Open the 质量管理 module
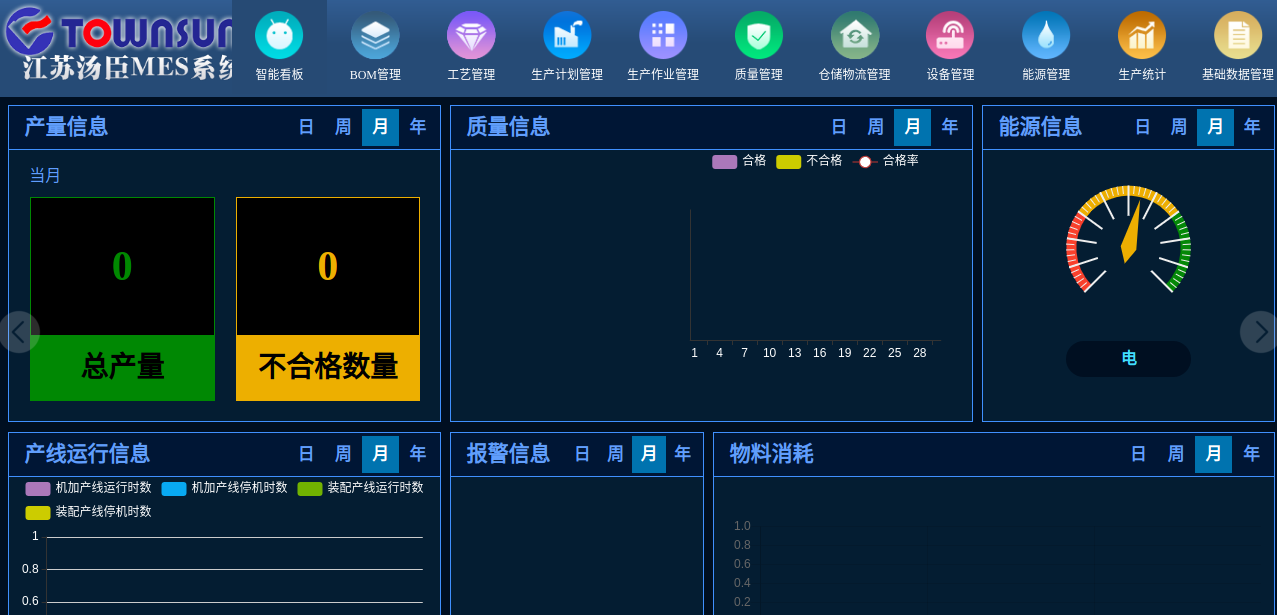This screenshot has width=1277, height=615. tap(758, 45)
